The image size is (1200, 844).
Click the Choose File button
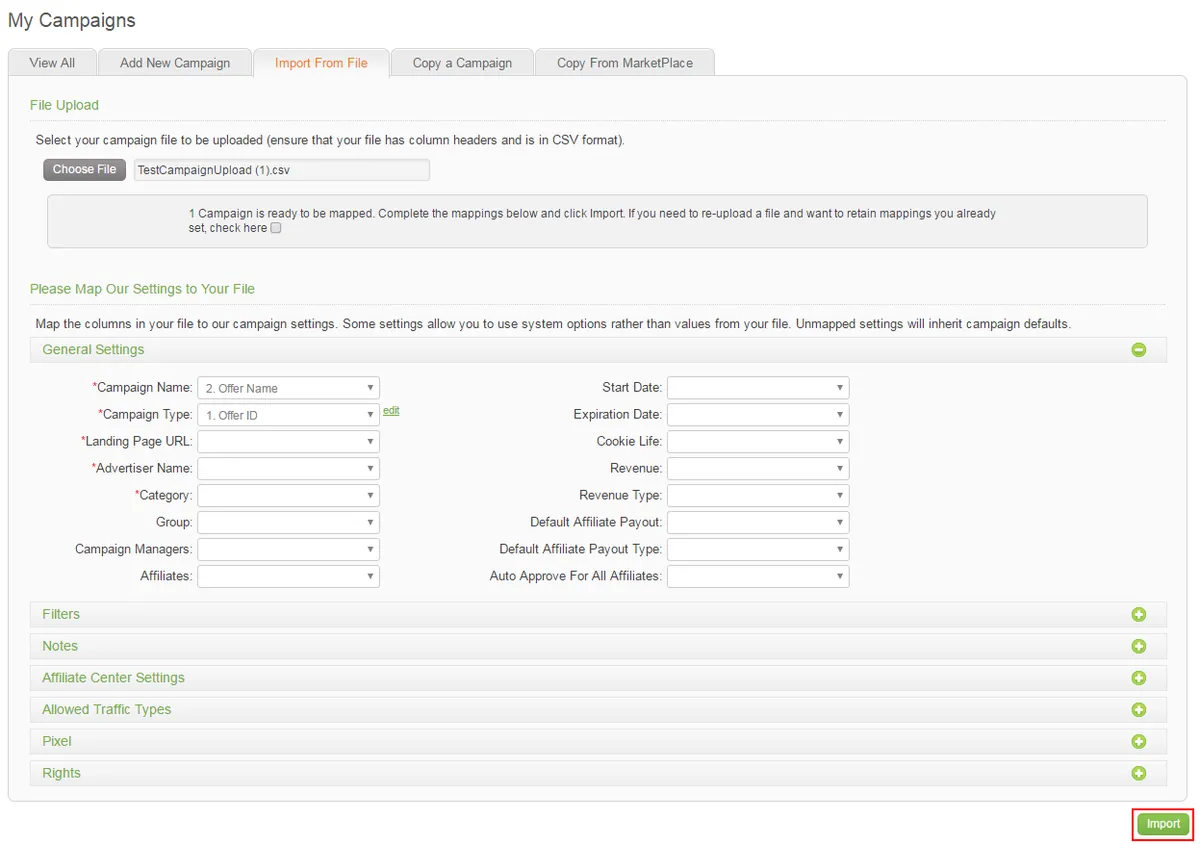coord(85,170)
